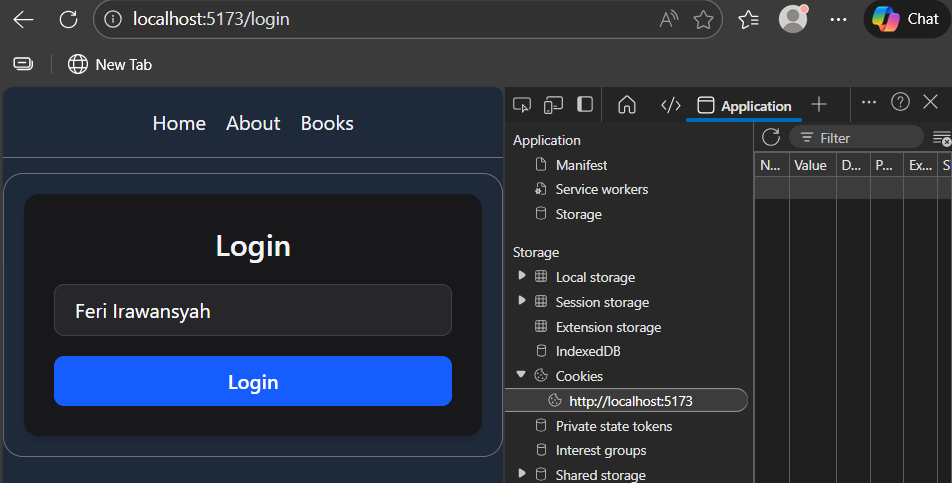Open the New Tab bookmark

[x=110, y=64]
